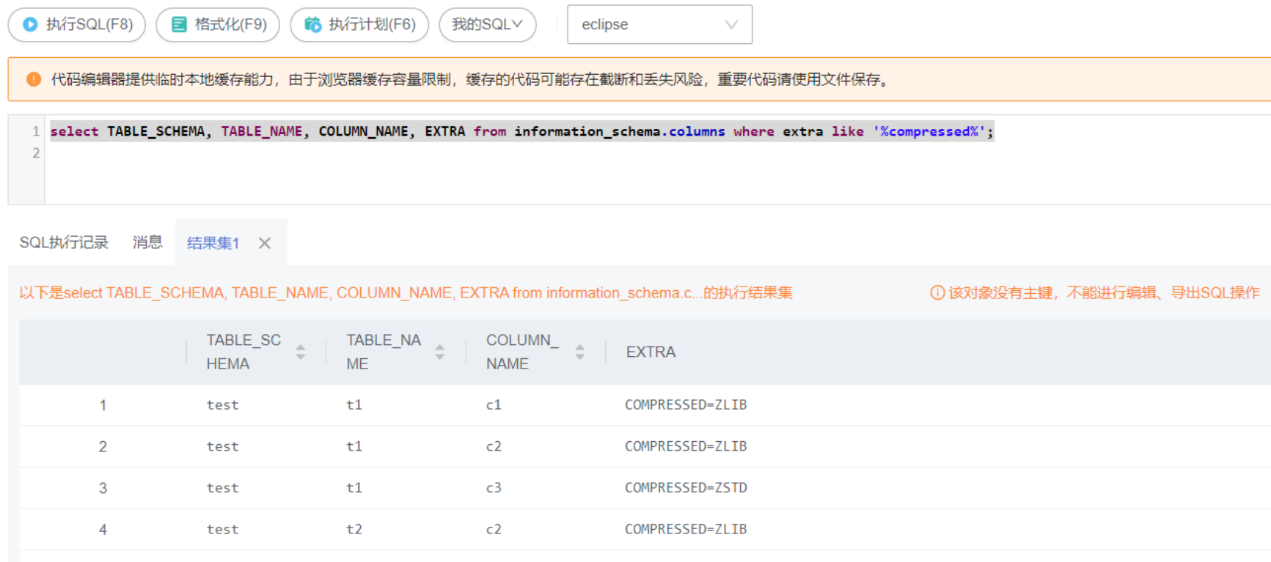The width and height of the screenshot is (1271, 562).
Task: Sort by COLUMN_NAME column arrows
Action: (x=580, y=352)
